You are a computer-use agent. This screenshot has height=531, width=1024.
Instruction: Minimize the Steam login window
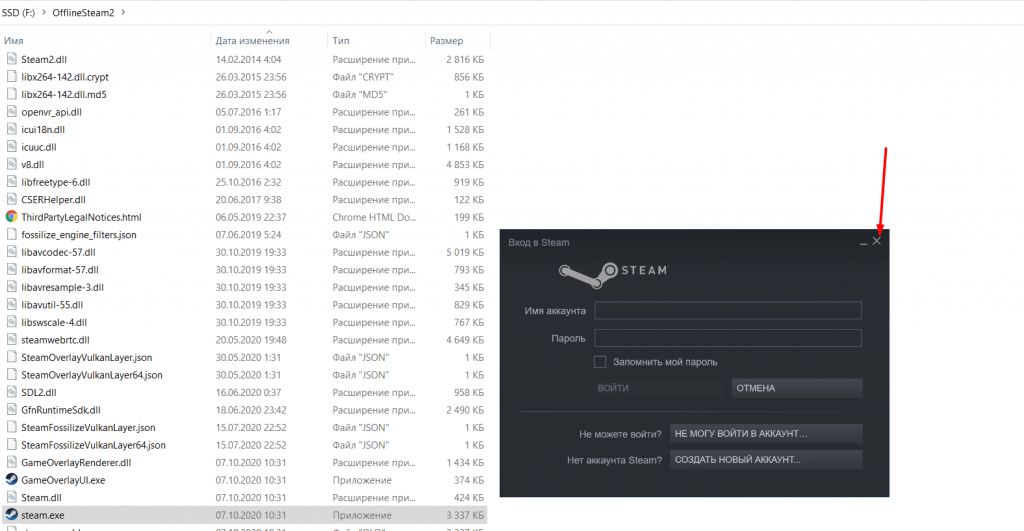point(863,242)
